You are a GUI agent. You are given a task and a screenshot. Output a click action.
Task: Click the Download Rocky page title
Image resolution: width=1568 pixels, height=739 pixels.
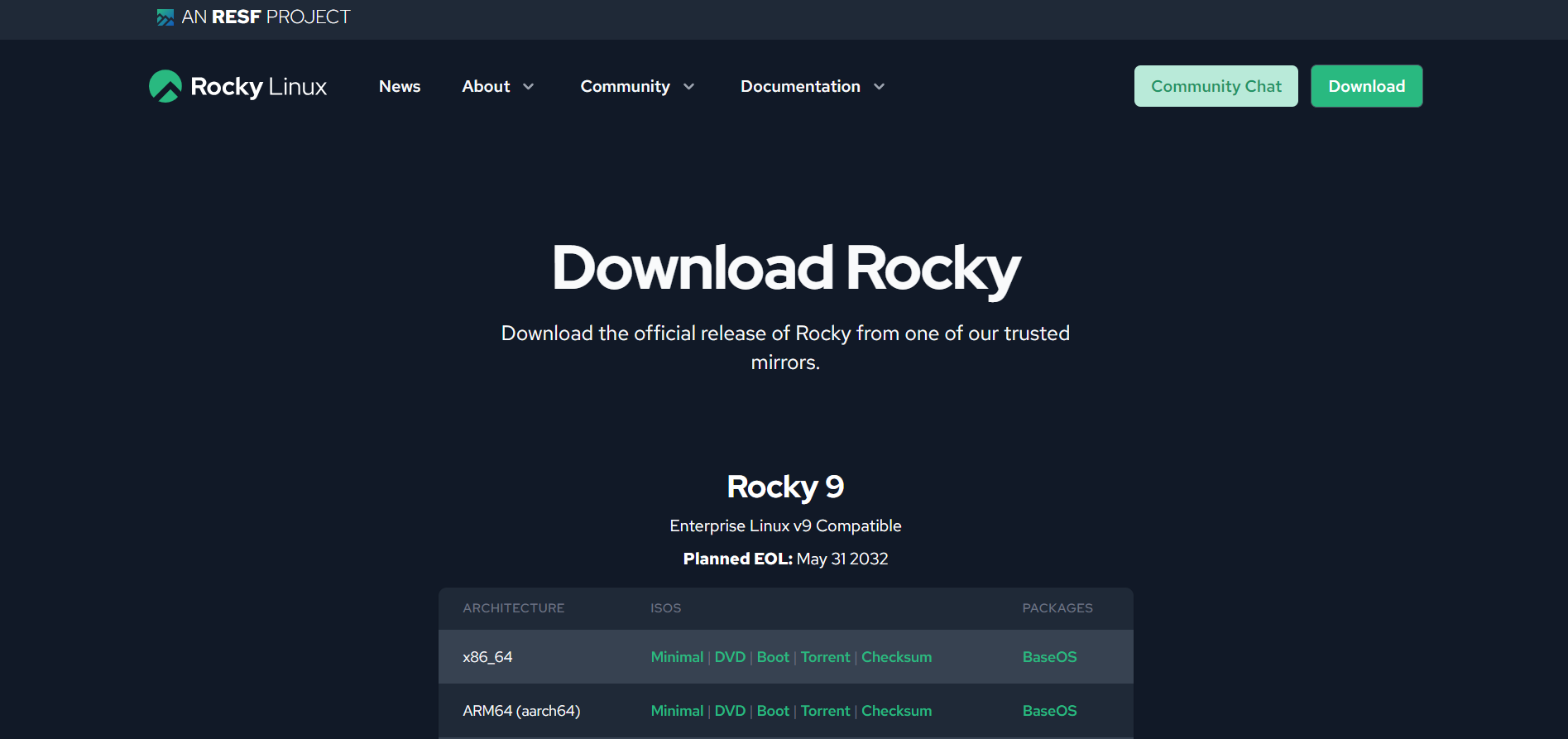[785, 269]
